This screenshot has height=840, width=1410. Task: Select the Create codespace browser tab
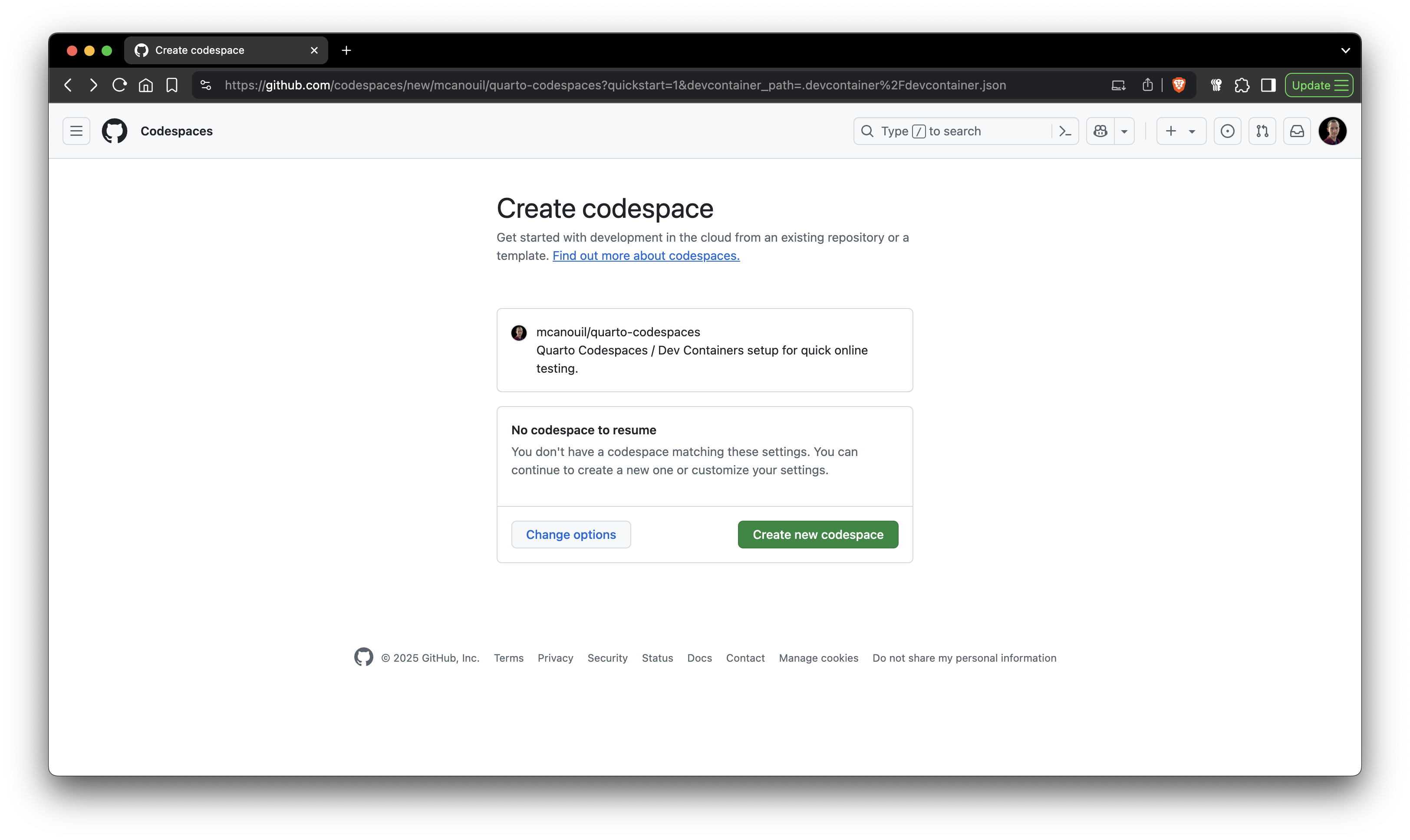click(215, 50)
